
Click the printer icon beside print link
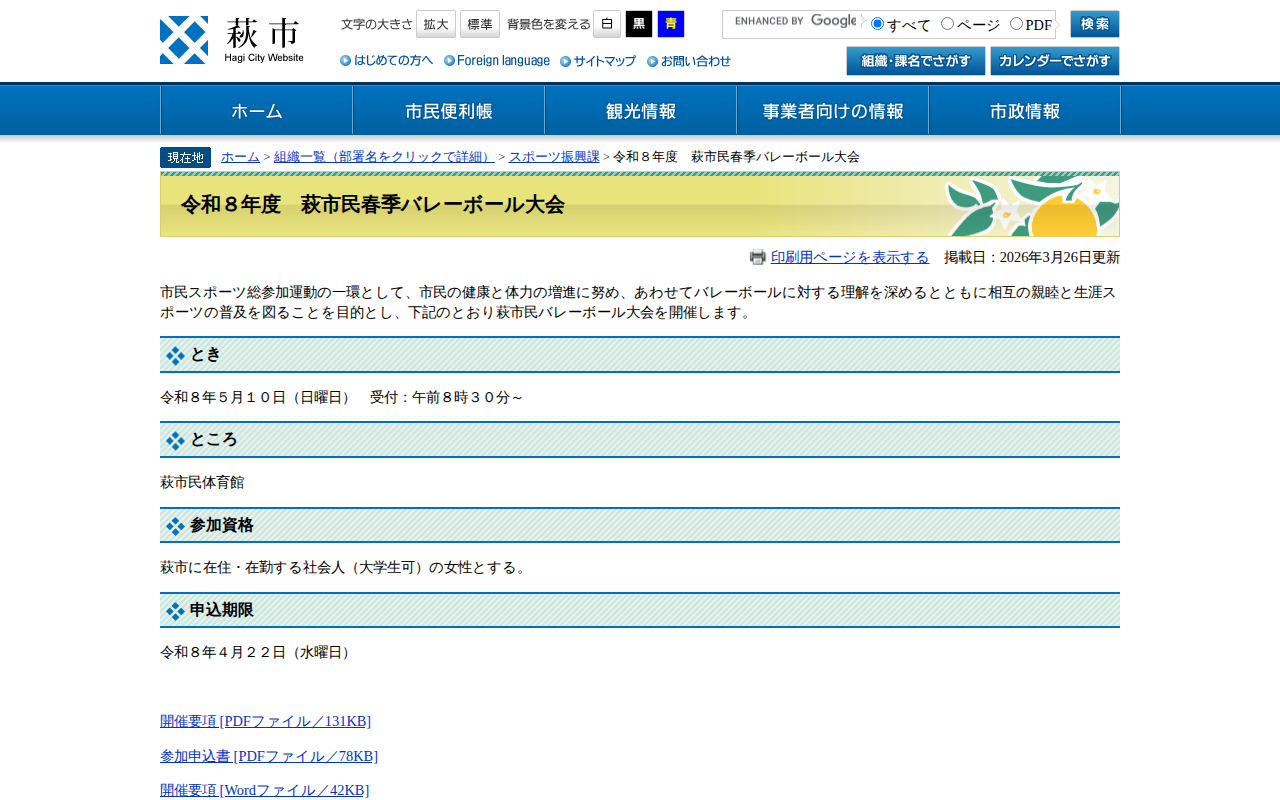pos(758,257)
